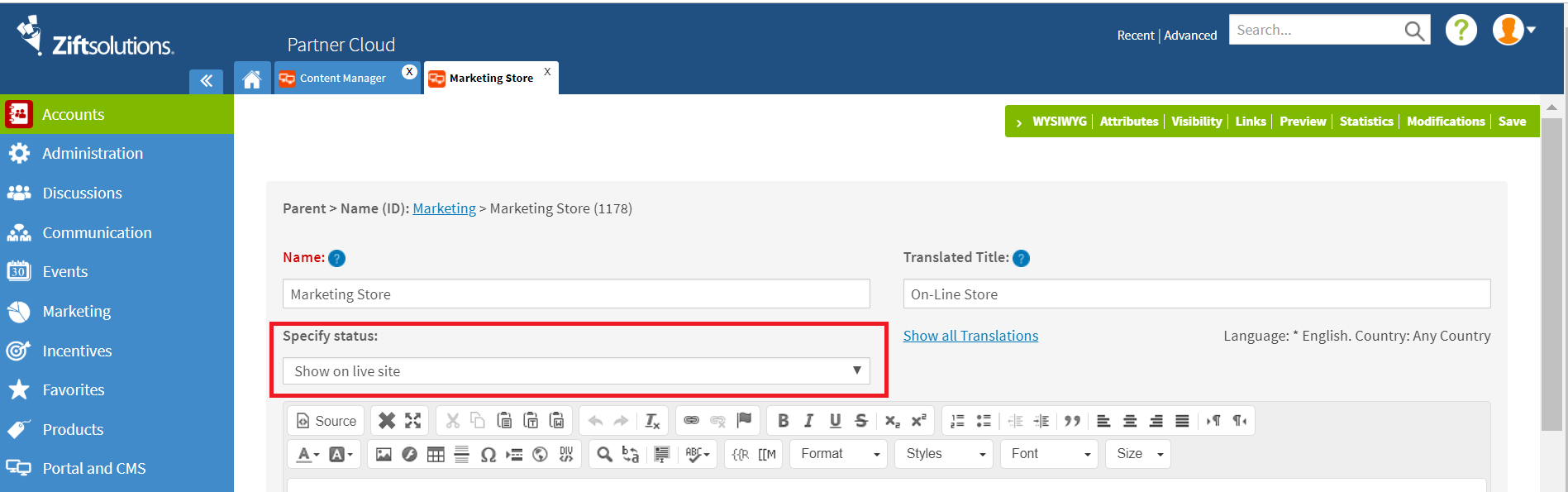
Task: Click the Show all Translations link
Action: 970,336
